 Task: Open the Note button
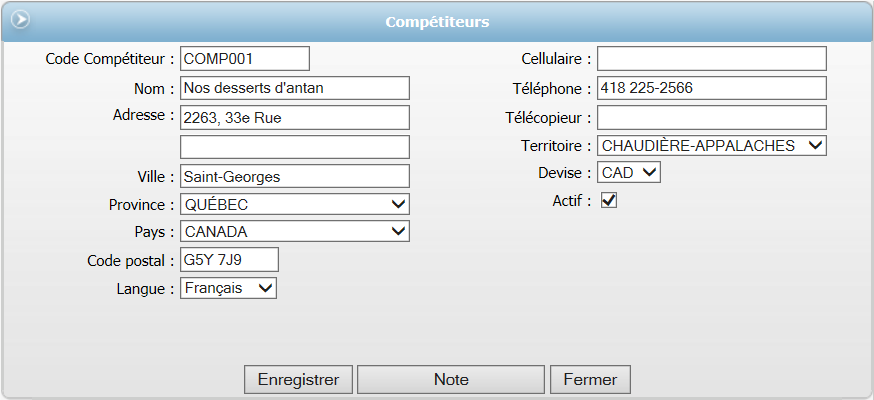451,380
